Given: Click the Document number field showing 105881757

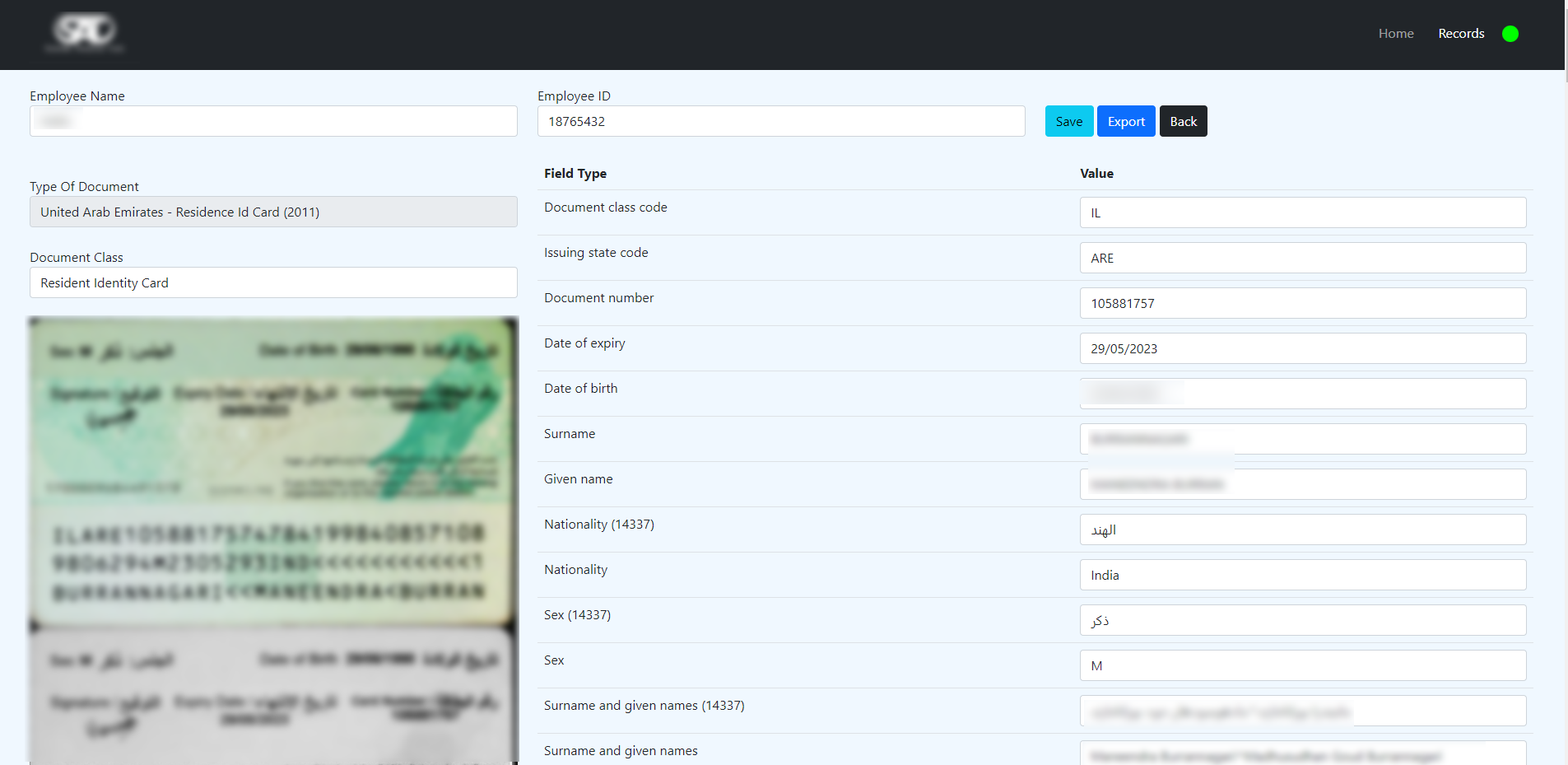Looking at the screenshot, I should [1302, 303].
